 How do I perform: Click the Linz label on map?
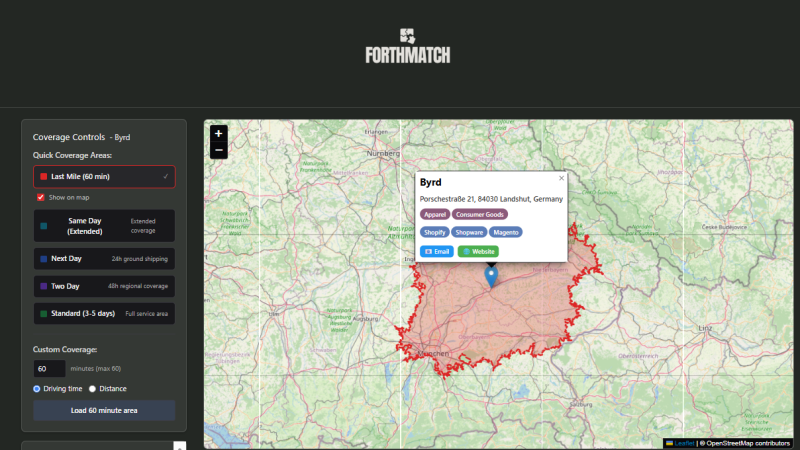pos(705,328)
